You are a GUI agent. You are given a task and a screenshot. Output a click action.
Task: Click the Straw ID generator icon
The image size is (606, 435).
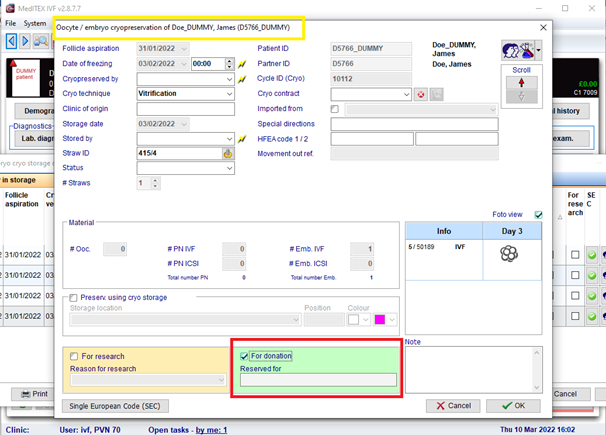pyautogui.click(x=228, y=153)
